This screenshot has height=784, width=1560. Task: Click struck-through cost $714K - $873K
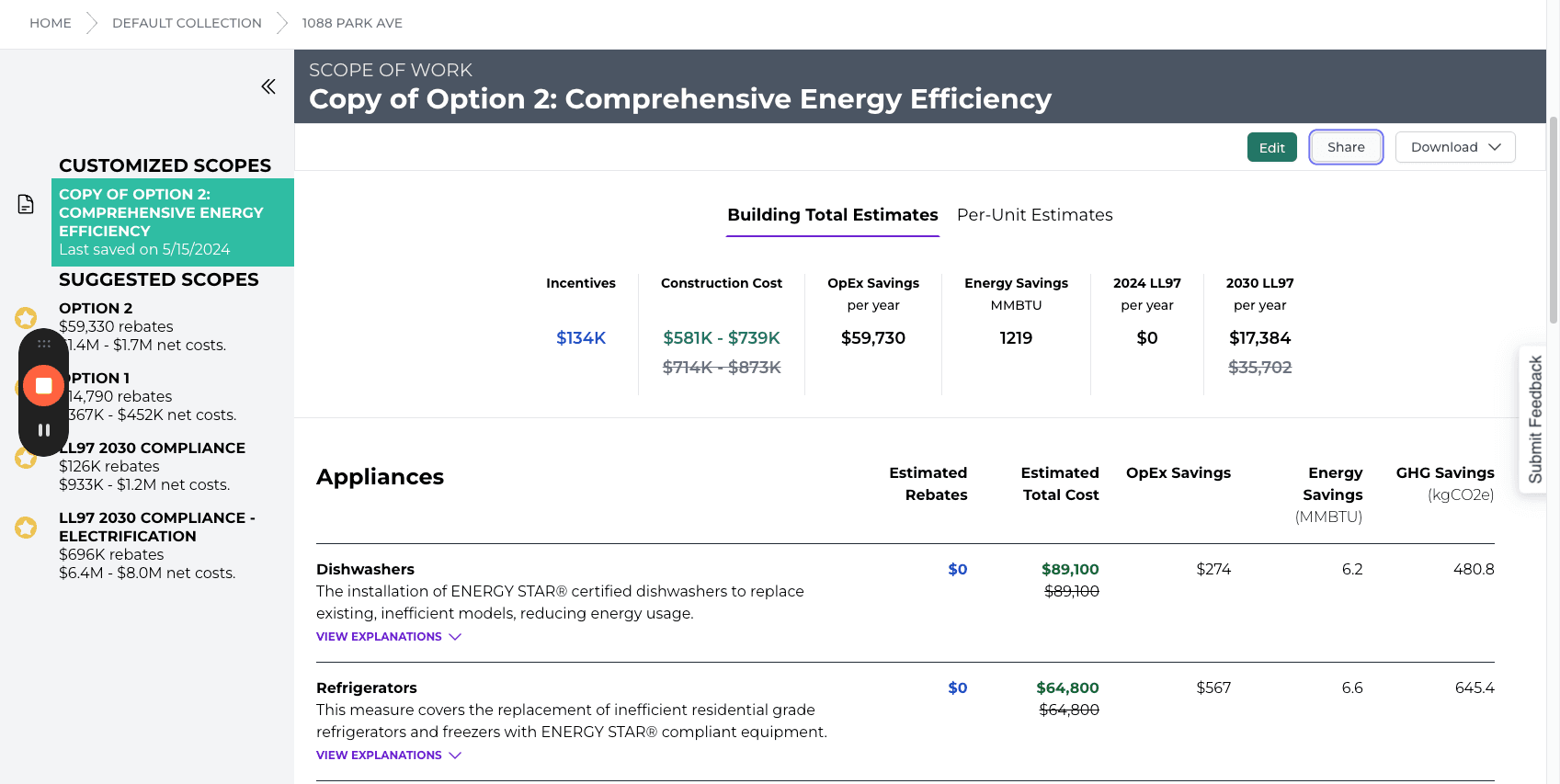(722, 368)
